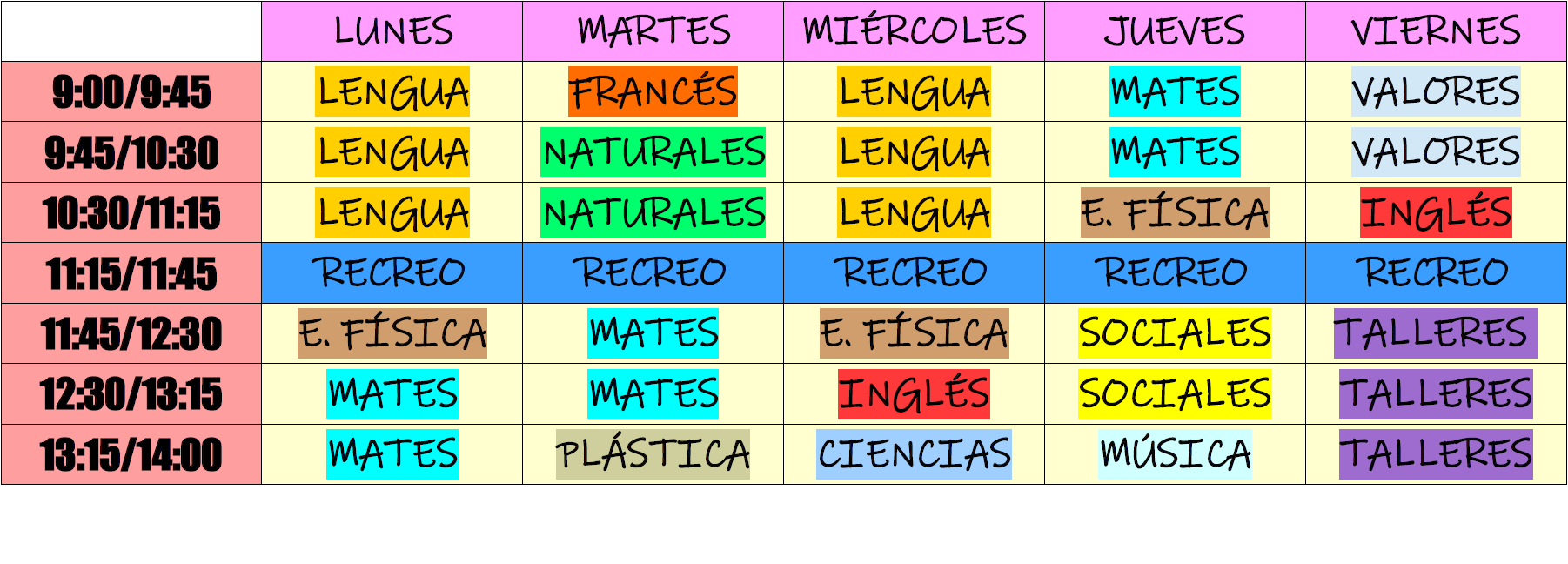
Task: Select the LUNES column header
Action: 392,31
